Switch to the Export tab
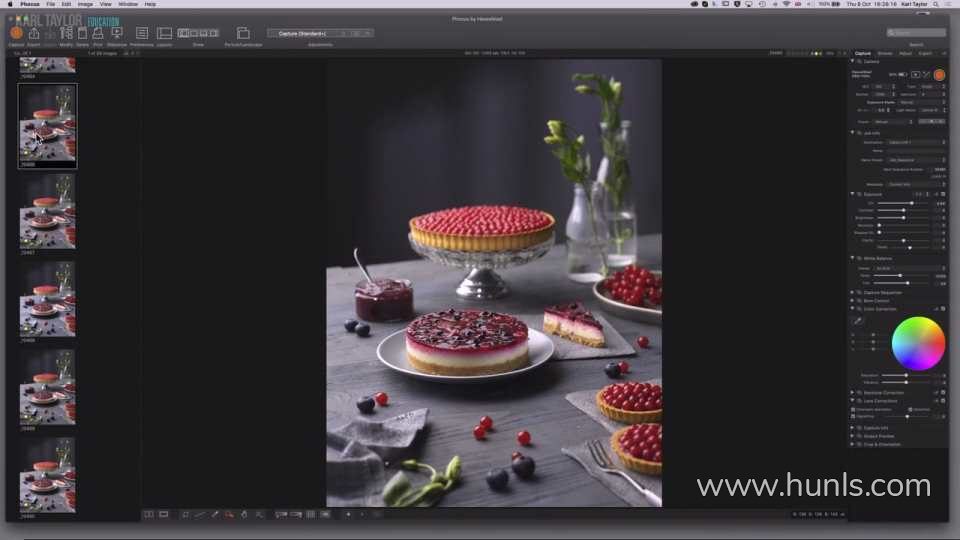 click(x=925, y=54)
